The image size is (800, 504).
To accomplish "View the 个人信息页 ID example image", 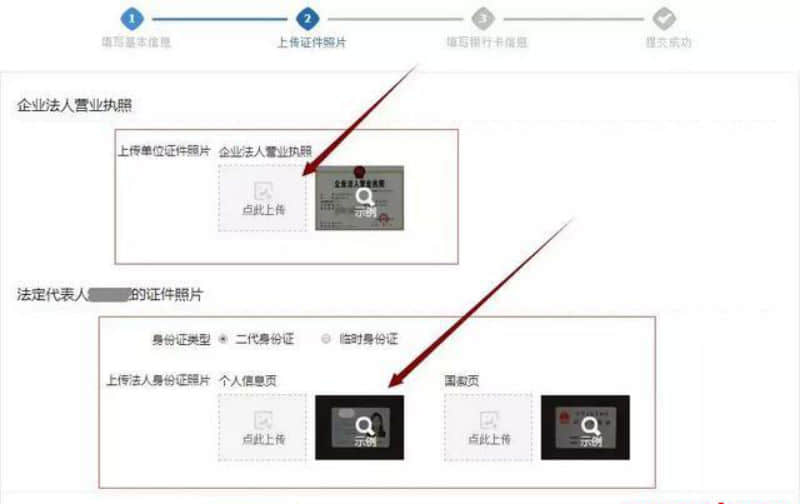I will (360, 427).
